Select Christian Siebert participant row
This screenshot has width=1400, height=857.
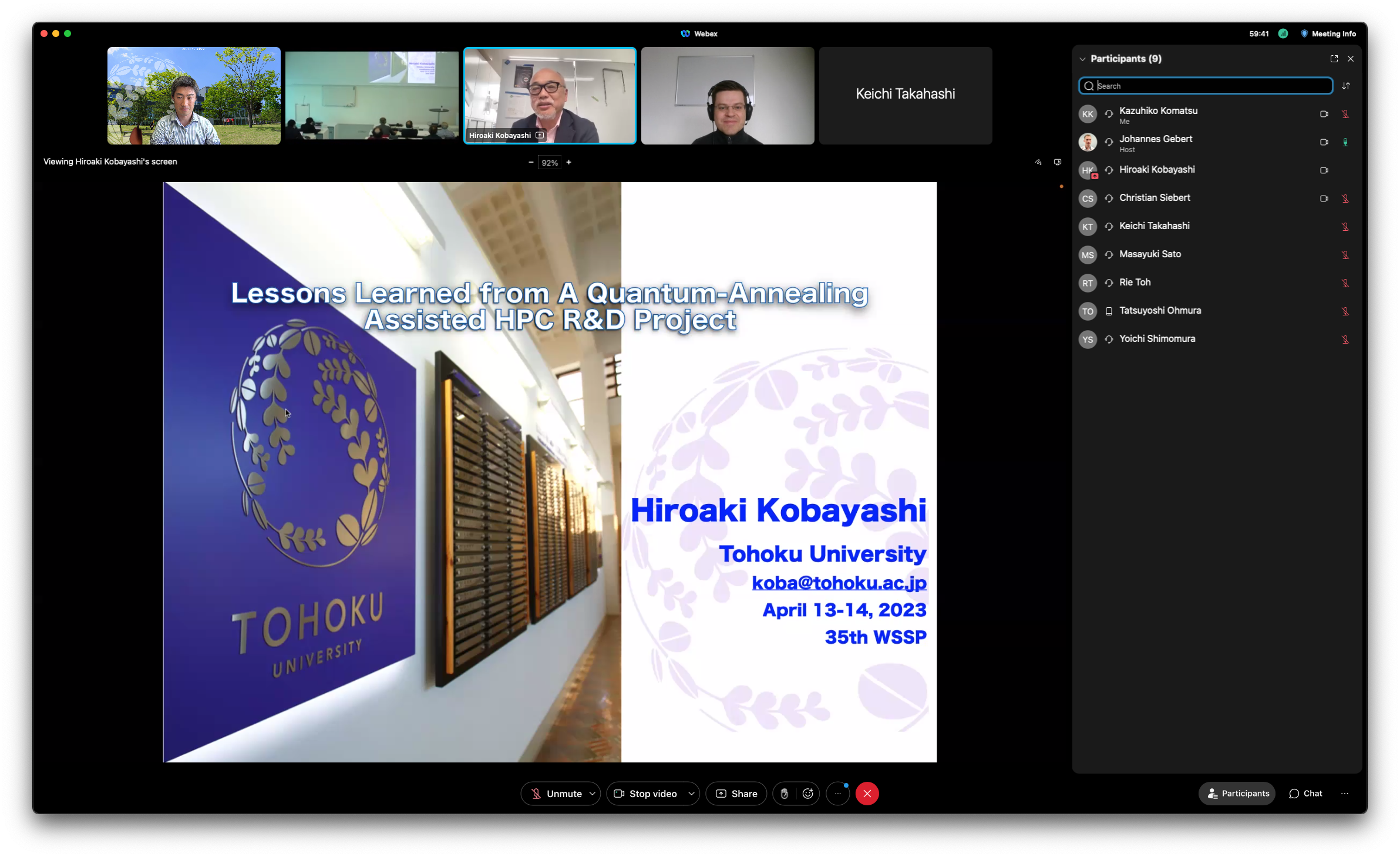tap(1217, 199)
